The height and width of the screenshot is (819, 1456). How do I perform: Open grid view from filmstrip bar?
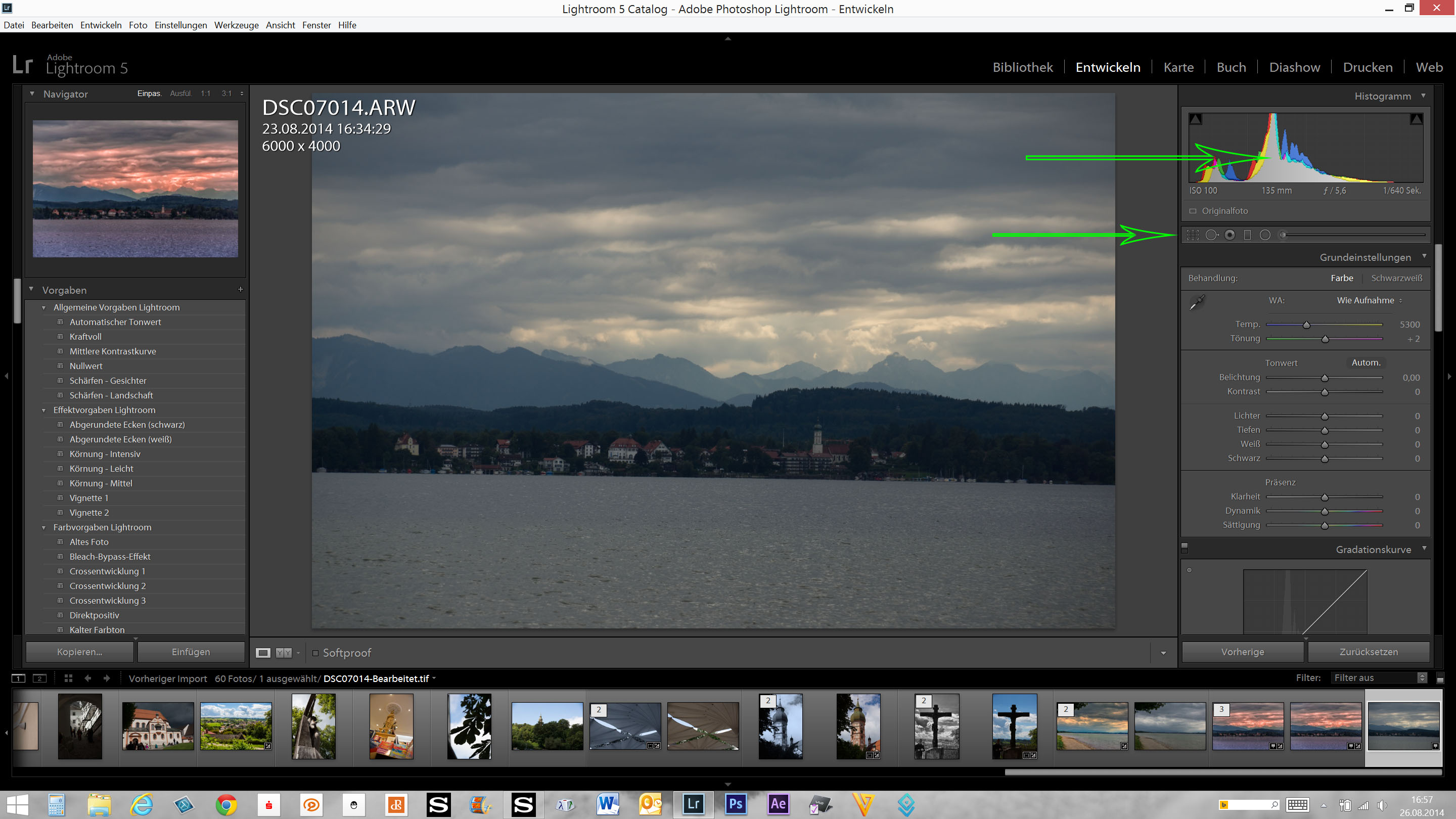click(x=68, y=678)
